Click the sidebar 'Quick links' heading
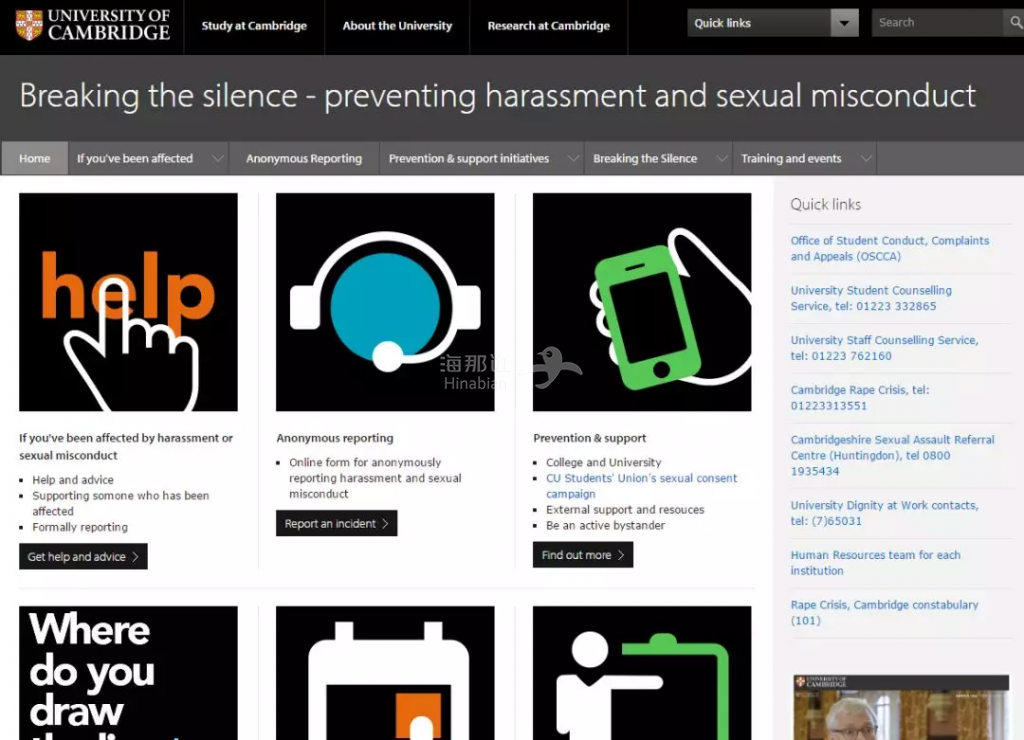 coord(825,204)
